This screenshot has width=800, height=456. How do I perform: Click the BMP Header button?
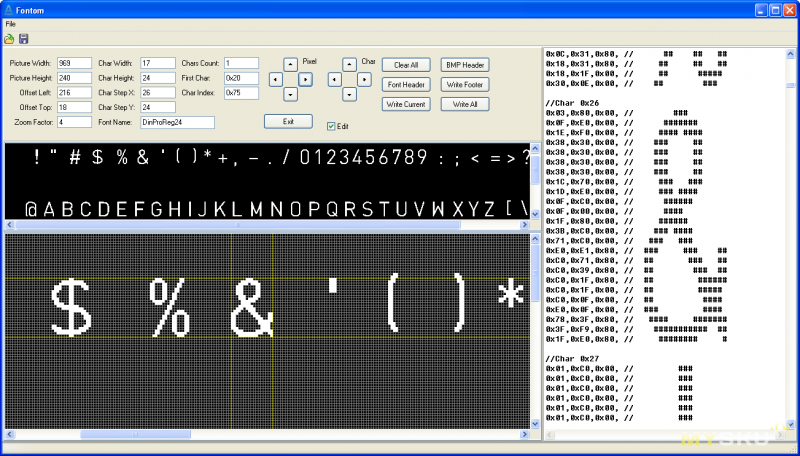[x=465, y=64]
